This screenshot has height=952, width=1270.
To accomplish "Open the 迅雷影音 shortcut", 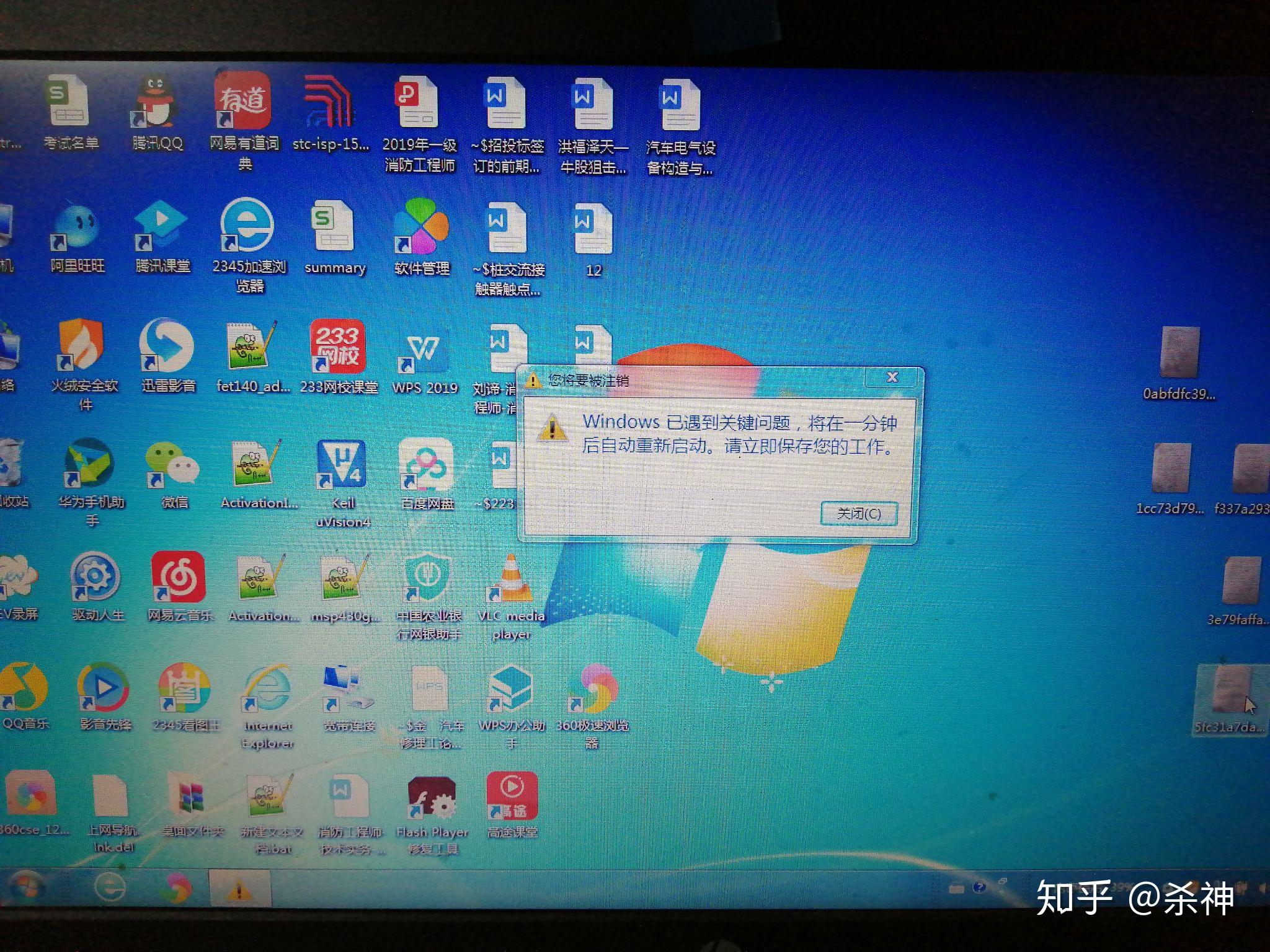I will click(167, 356).
